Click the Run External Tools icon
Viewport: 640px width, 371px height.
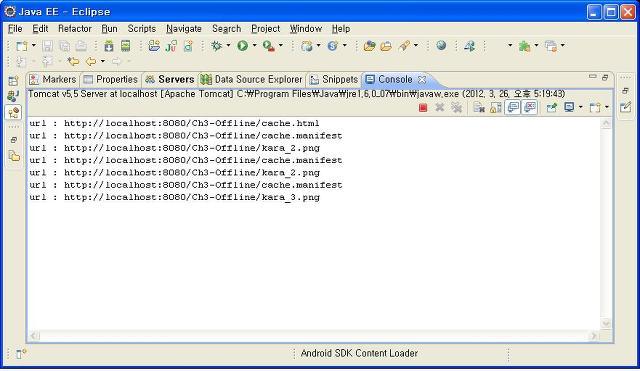point(269,46)
